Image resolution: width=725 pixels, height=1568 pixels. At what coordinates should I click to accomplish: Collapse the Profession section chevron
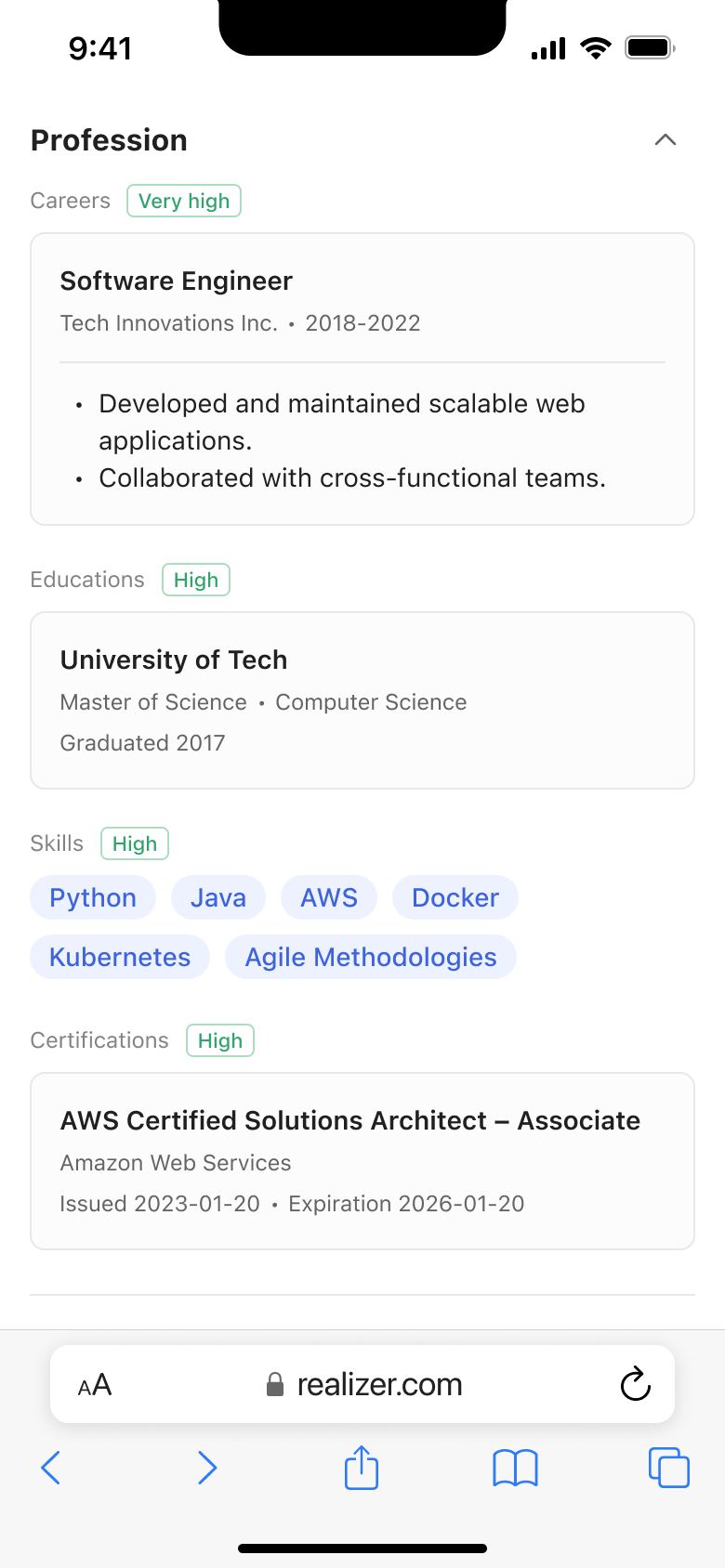pyautogui.click(x=665, y=140)
